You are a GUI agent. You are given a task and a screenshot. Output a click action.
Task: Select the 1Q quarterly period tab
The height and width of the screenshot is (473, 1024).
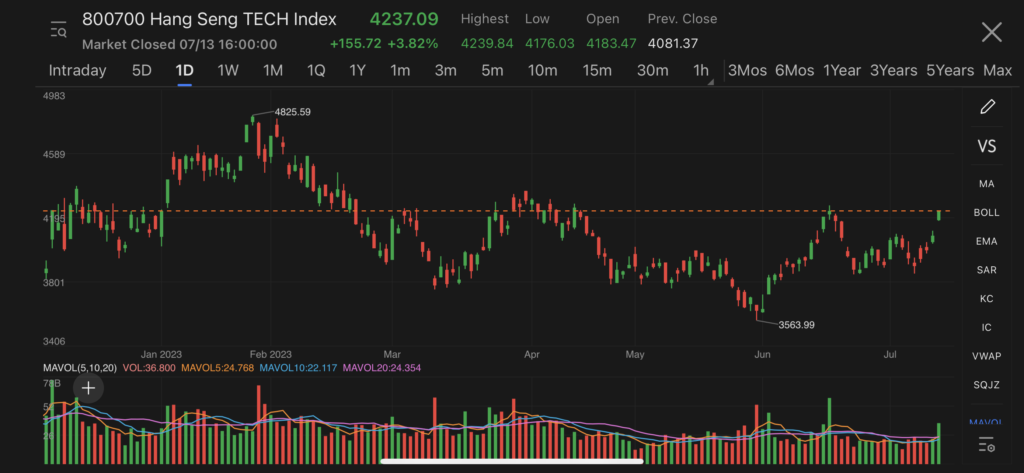316,71
